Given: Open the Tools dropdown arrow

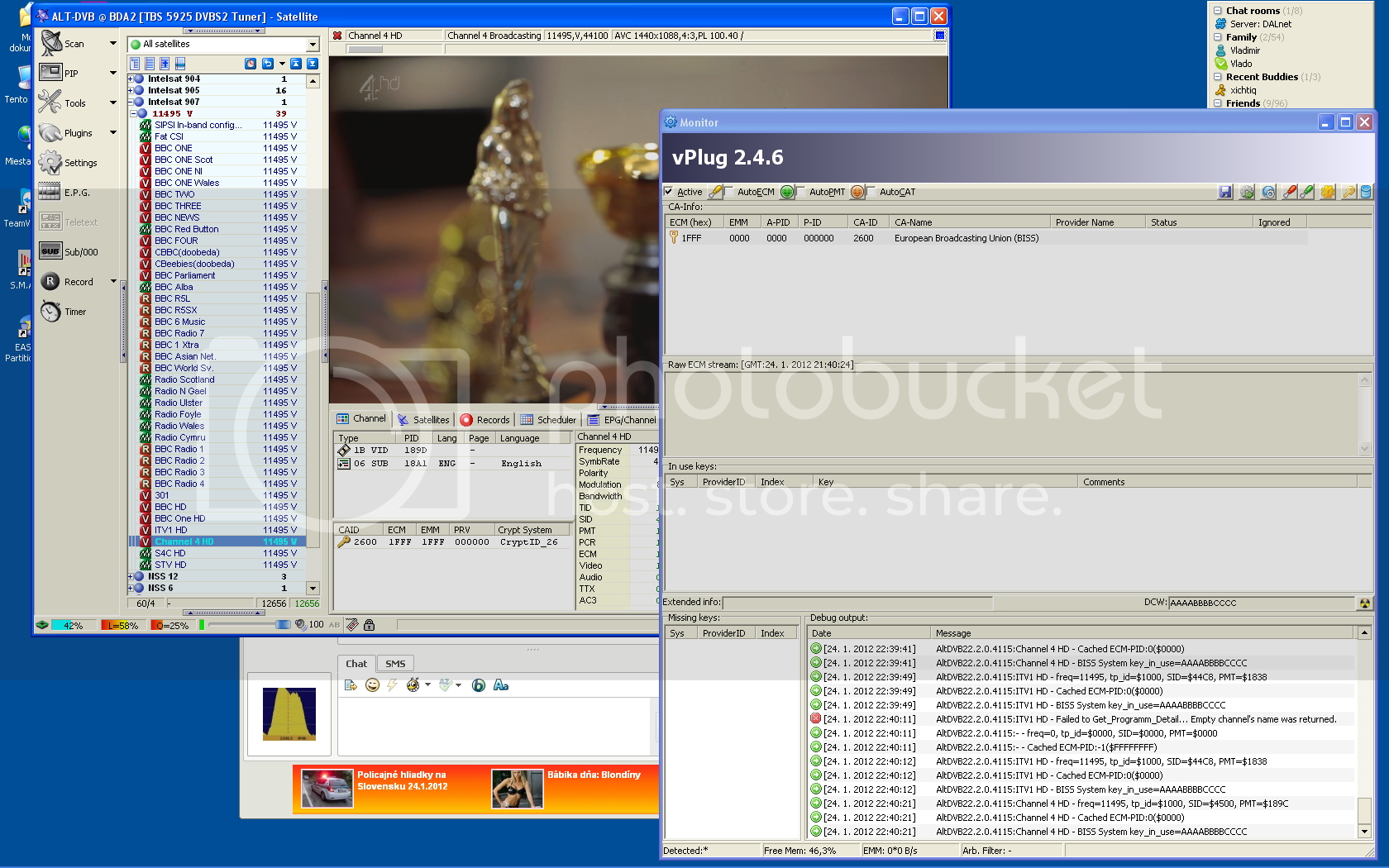Looking at the screenshot, I should pos(113,103).
